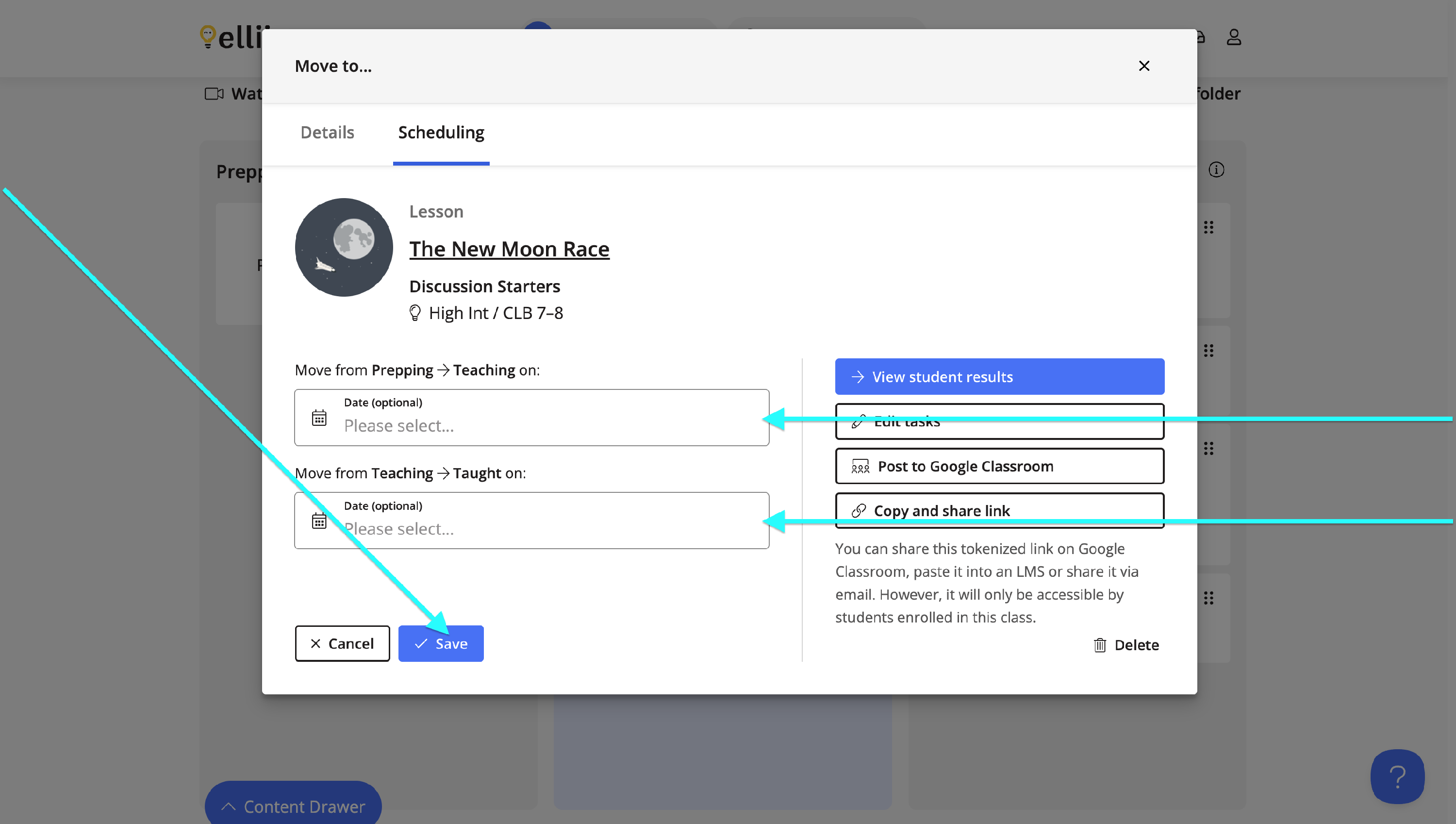
Task: Click the moon lesson thumbnail image
Action: [343, 247]
